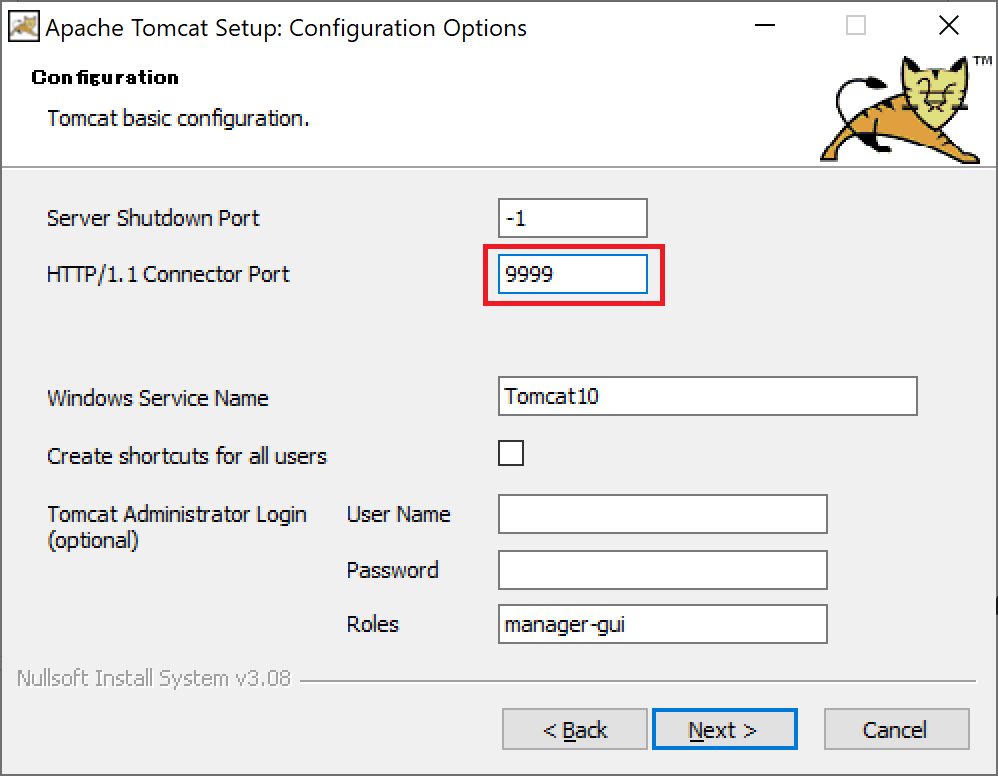Viewport: 998px width, 776px height.
Task: Focus the Server Shutdown Port input field
Action: point(572,218)
